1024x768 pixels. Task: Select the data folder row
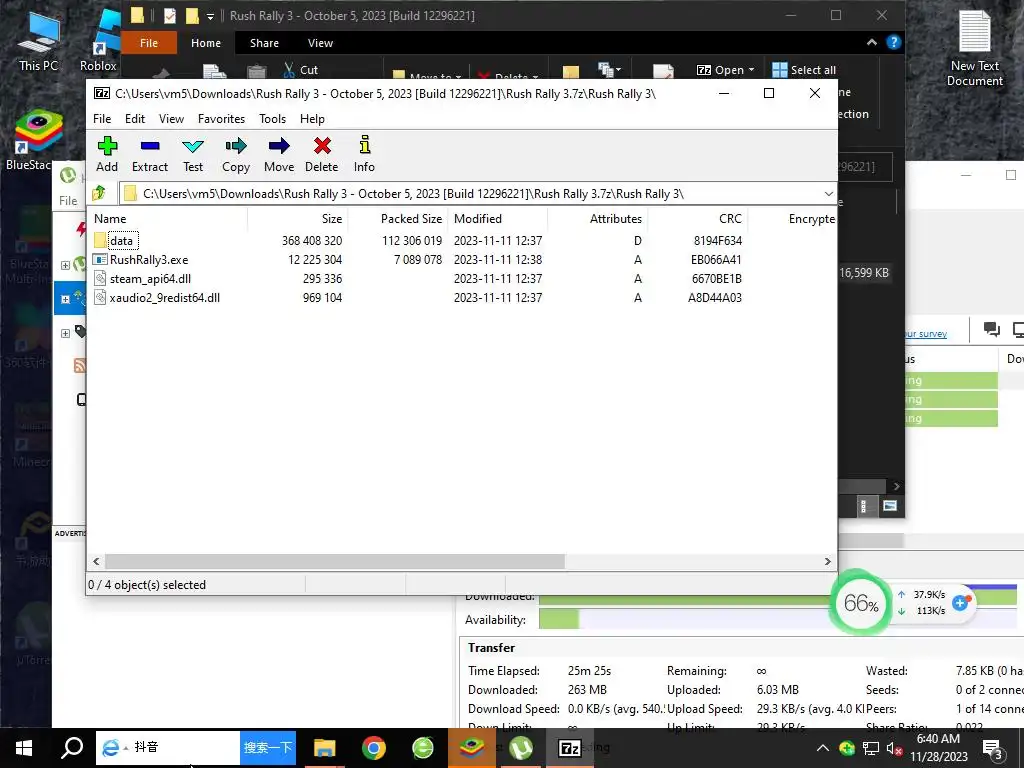click(x=121, y=240)
